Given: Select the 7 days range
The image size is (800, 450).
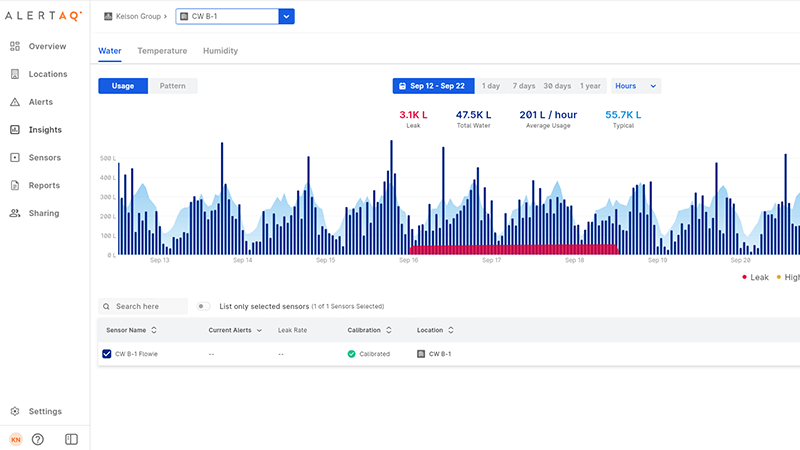Looking at the screenshot, I should (524, 86).
